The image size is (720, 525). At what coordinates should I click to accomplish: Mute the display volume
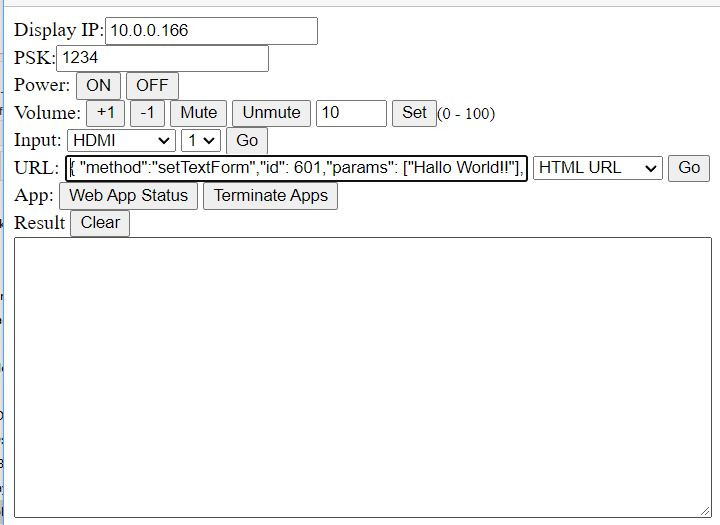[198, 113]
